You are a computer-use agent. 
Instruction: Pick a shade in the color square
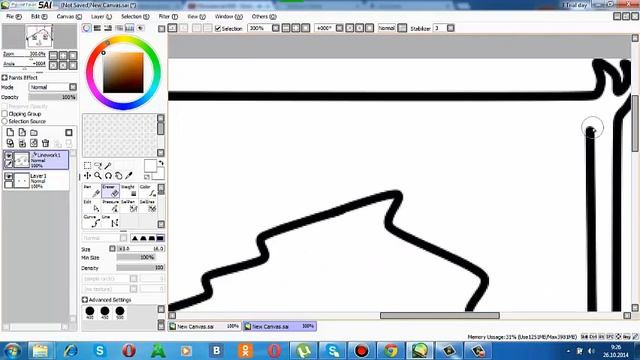[123, 73]
